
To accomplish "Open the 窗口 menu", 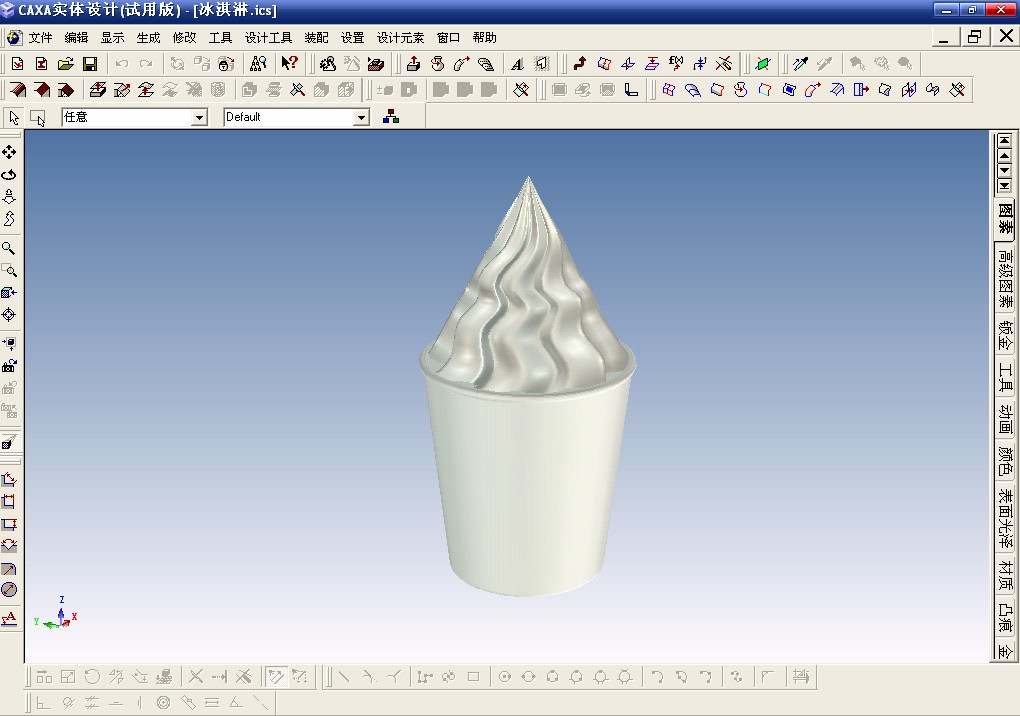I will [x=449, y=38].
